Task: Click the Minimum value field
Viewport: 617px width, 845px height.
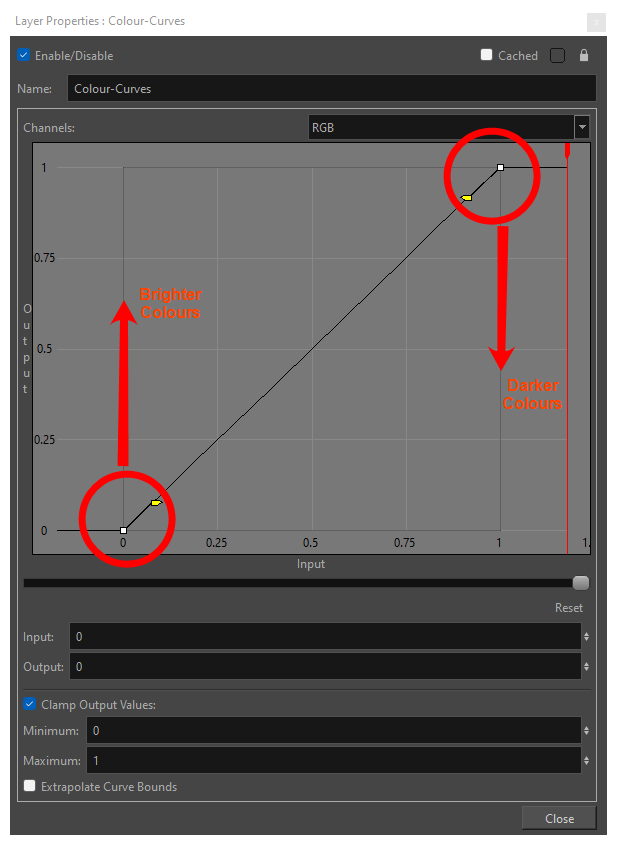Action: (x=334, y=731)
